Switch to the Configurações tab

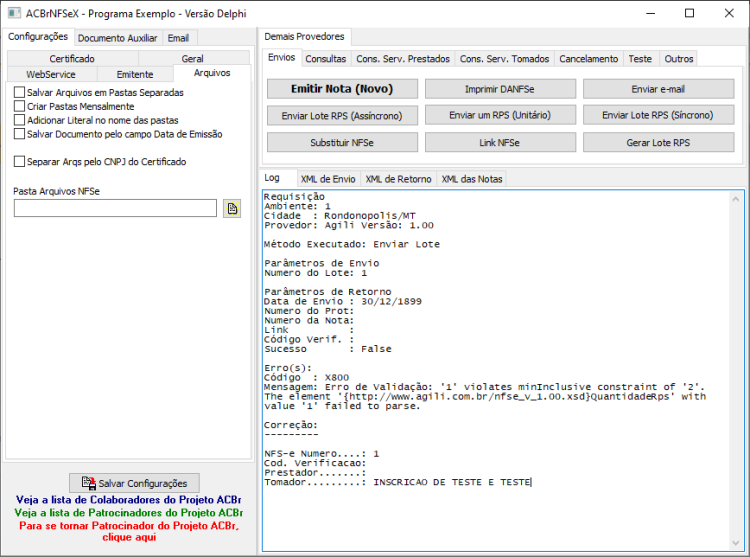point(38,37)
